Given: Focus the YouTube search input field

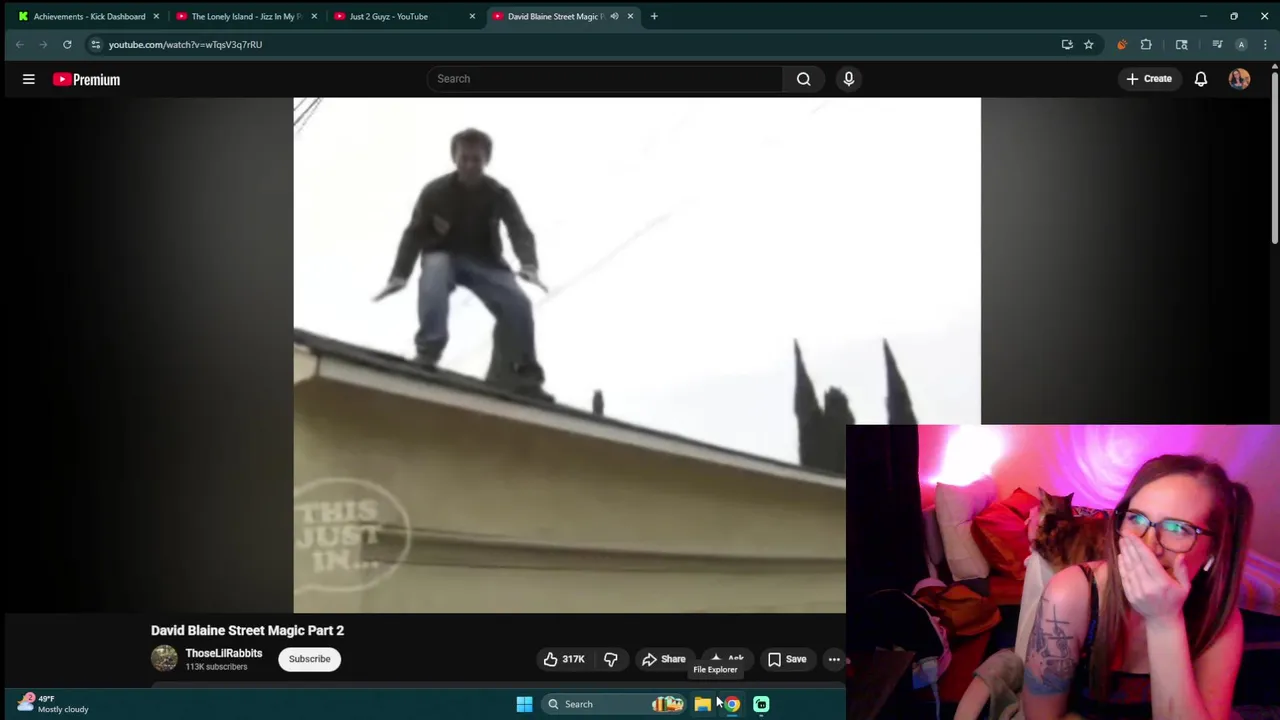Looking at the screenshot, I should 605,79.
